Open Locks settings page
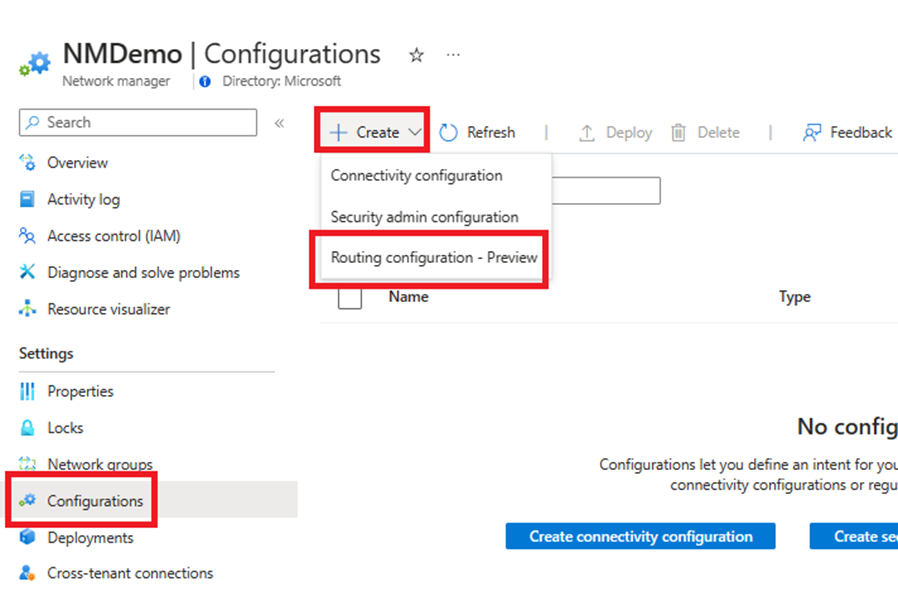898x596 pixels. (x=65, y=427)
